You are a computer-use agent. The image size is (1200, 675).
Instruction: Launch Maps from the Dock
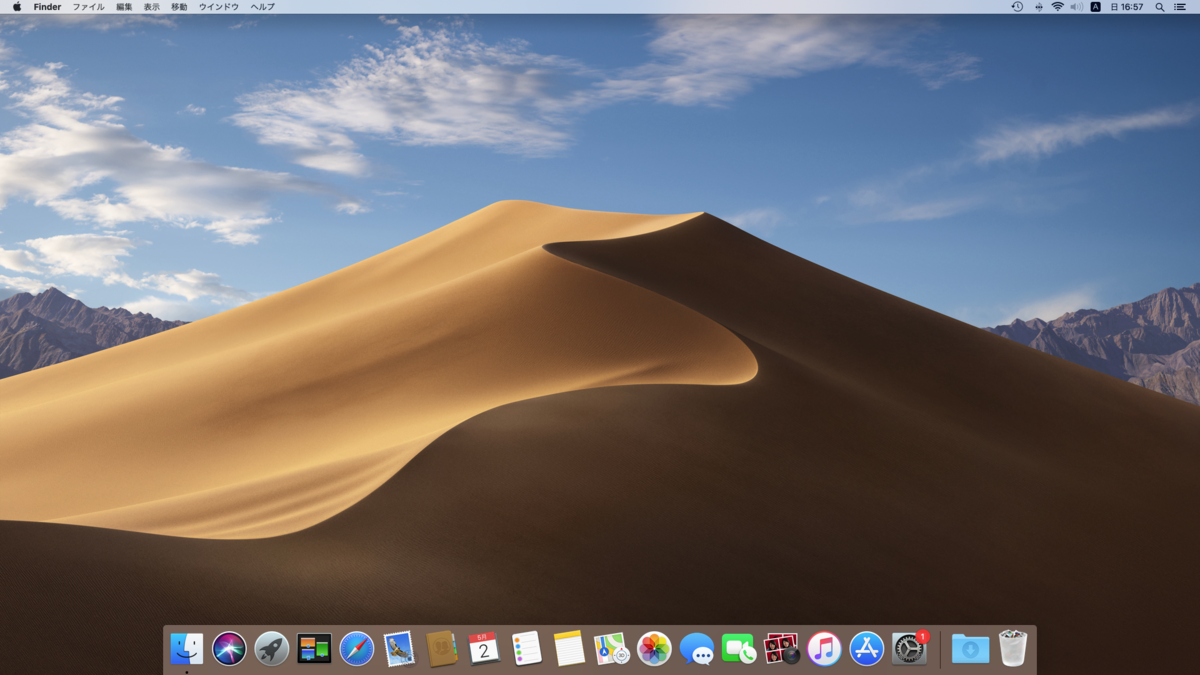pyautogui.click(x=611, y=649)
